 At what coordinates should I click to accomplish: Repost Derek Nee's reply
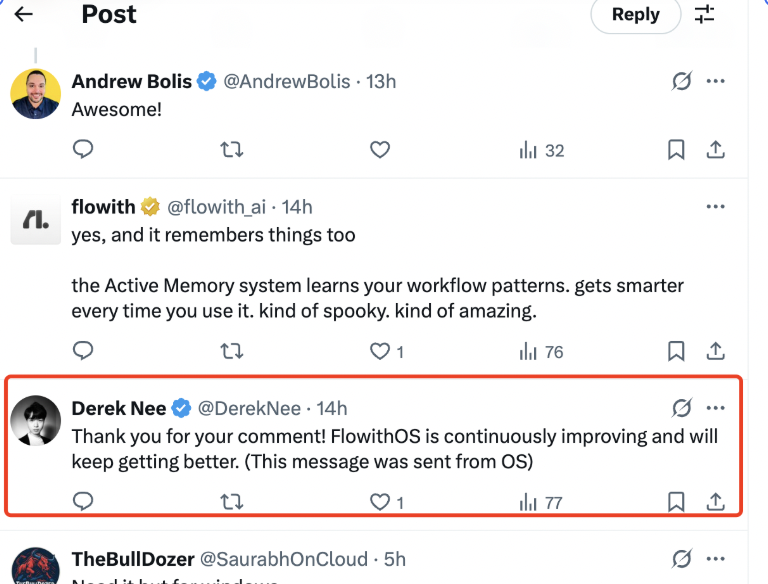point(231,502)
